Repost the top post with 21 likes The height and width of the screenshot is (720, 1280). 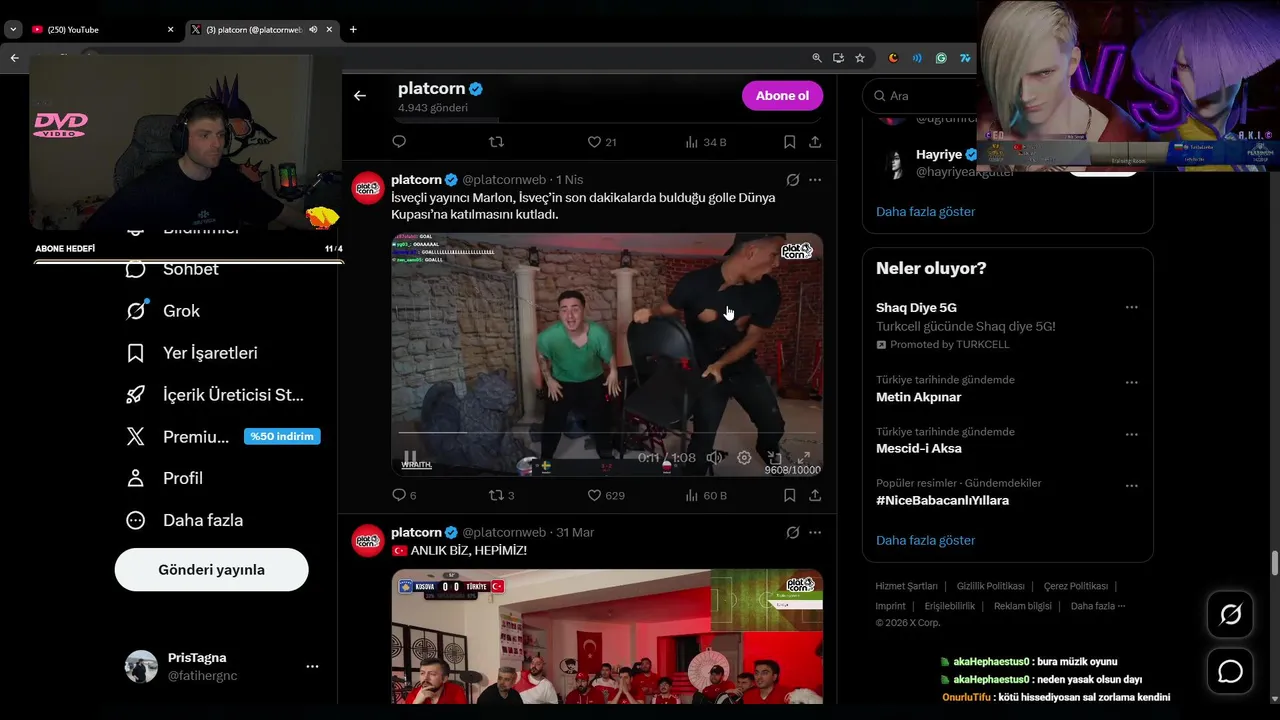pos(496,142)
